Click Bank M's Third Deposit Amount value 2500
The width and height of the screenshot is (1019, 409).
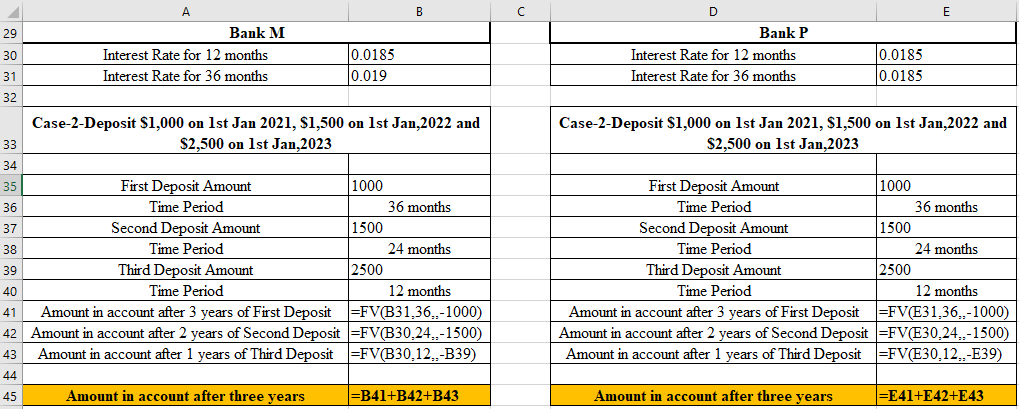pyautogui.click(x=418, y=270)
